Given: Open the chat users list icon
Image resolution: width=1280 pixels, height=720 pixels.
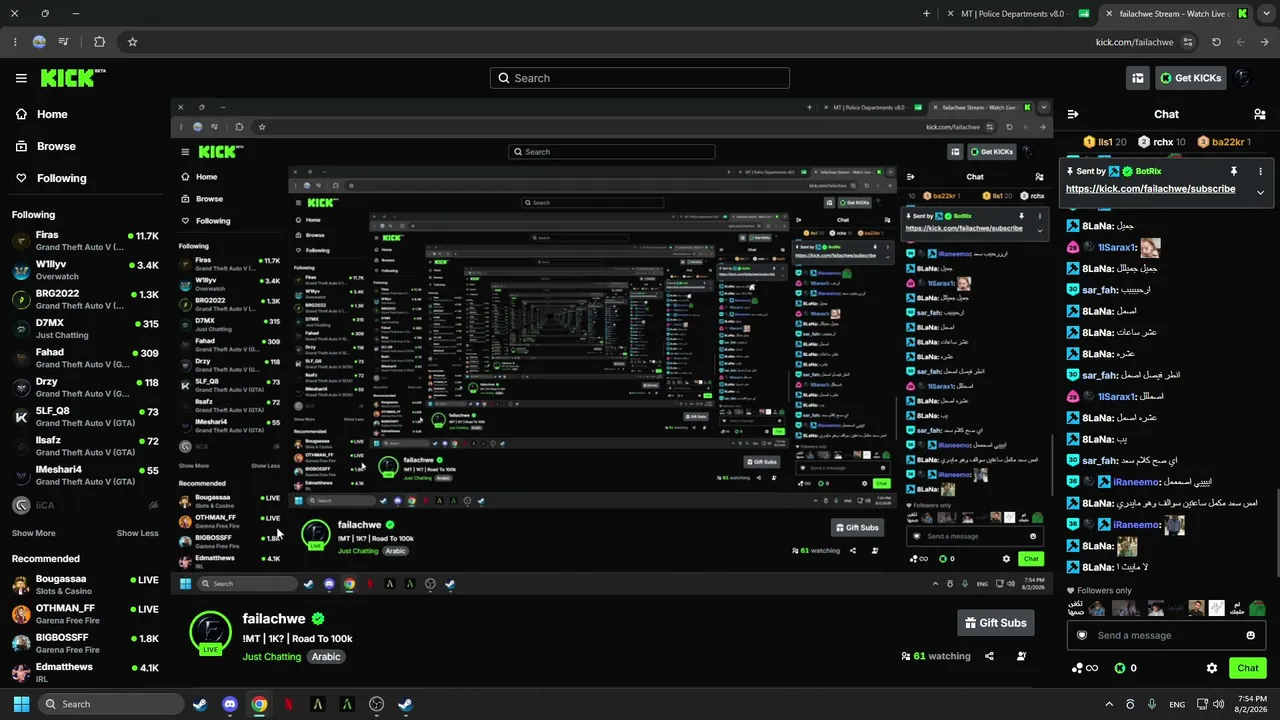Looking at the screenshot, I should (1259, 114).
